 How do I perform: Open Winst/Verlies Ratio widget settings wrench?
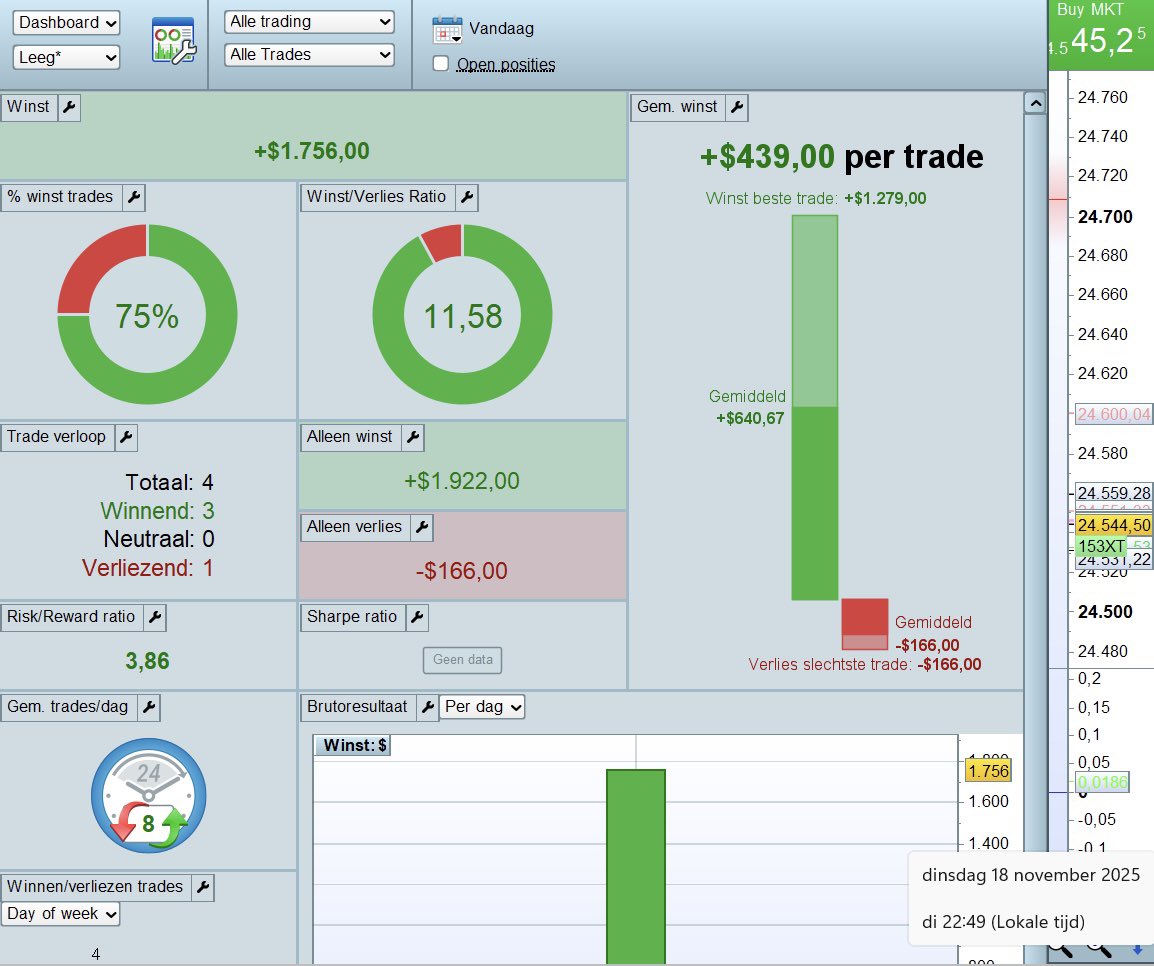(467, 197)
